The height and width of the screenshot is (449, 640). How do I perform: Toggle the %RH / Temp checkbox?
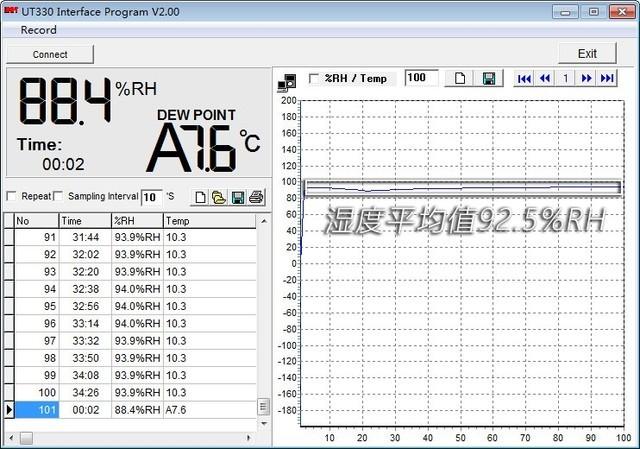coord(314,78)
